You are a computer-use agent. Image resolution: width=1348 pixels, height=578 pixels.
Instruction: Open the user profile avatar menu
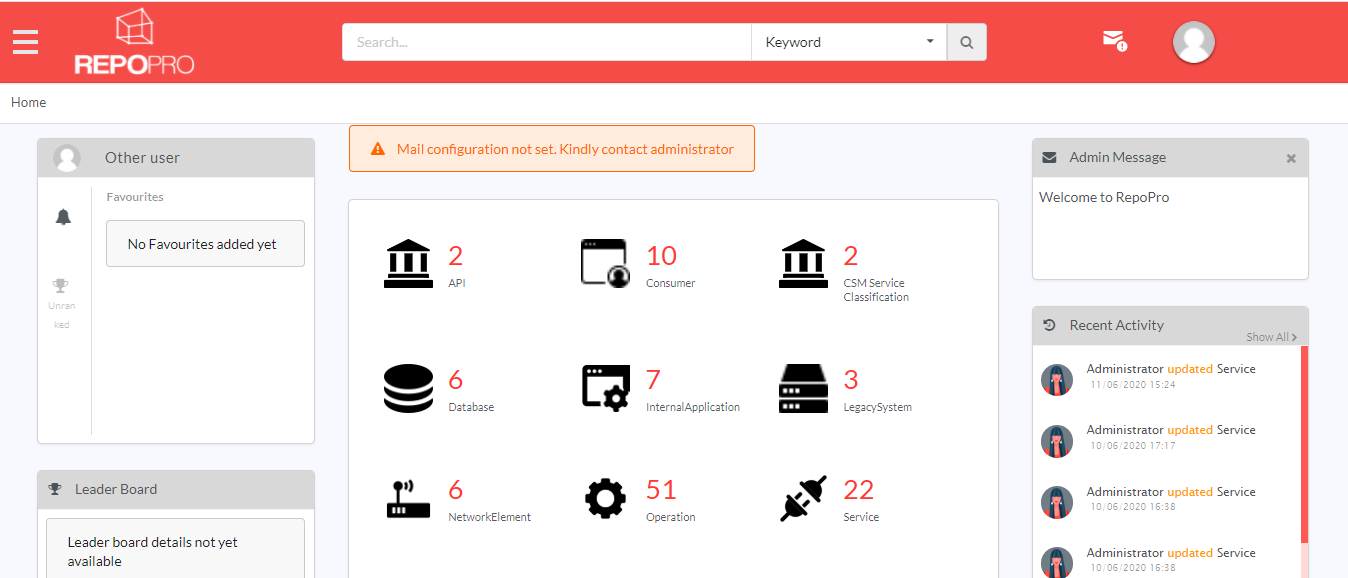tap(1193, 42)
